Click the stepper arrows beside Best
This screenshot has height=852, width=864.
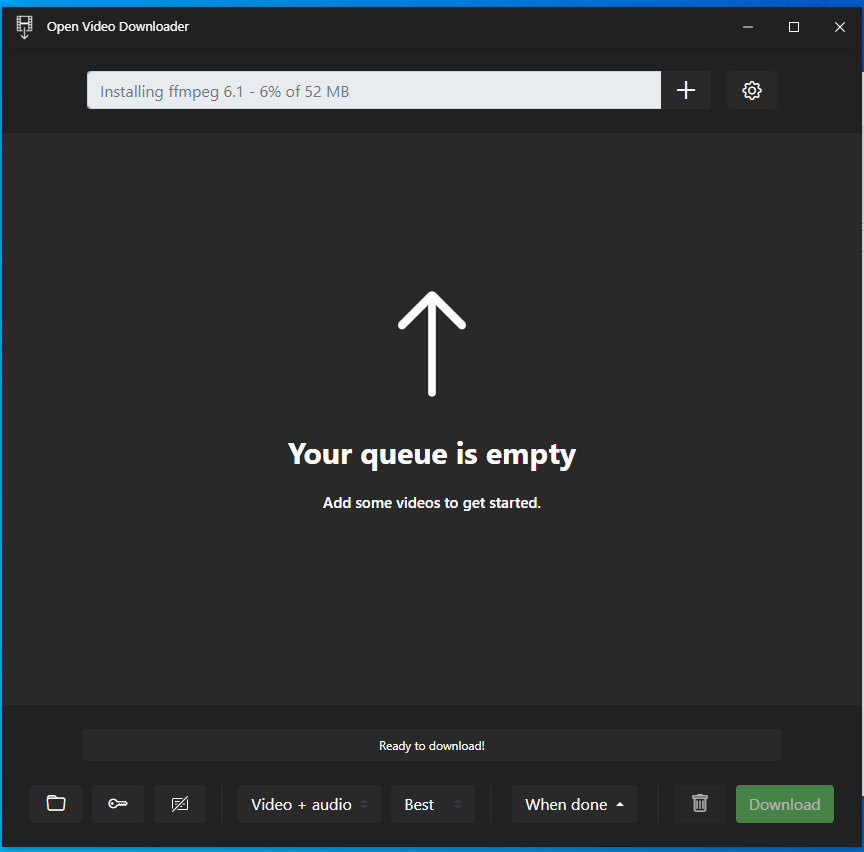459,804
